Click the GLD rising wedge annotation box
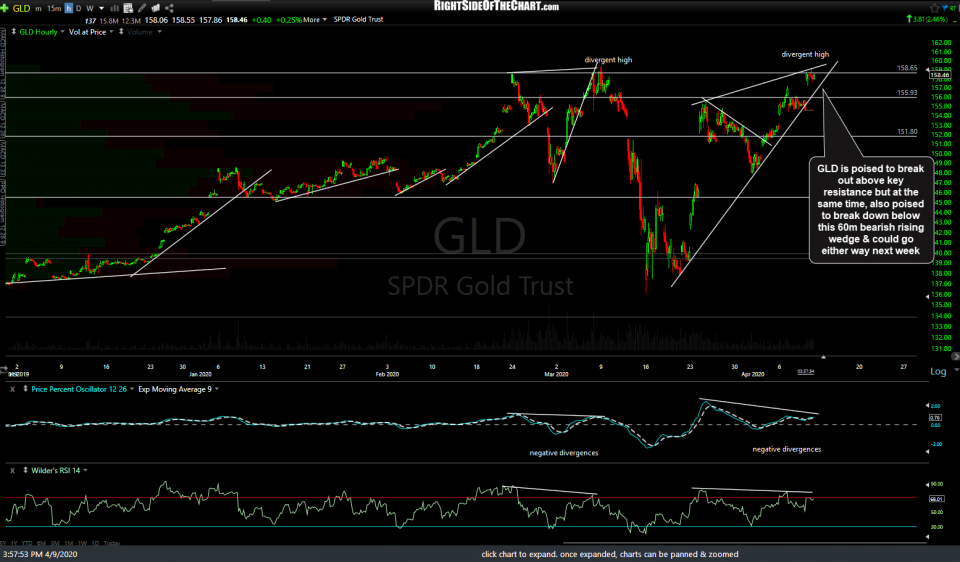This screenshot has width=960, height=562. [x=871, y=210]
